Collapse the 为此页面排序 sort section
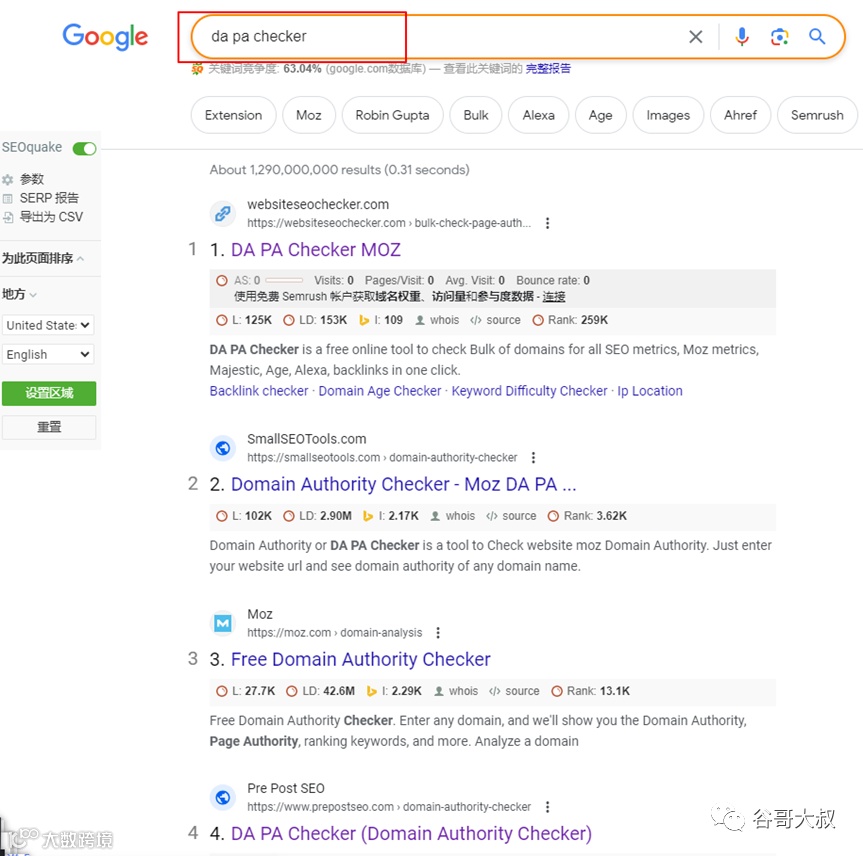The image size is (863, 856). pyautogui.click(x=42, y=258)
